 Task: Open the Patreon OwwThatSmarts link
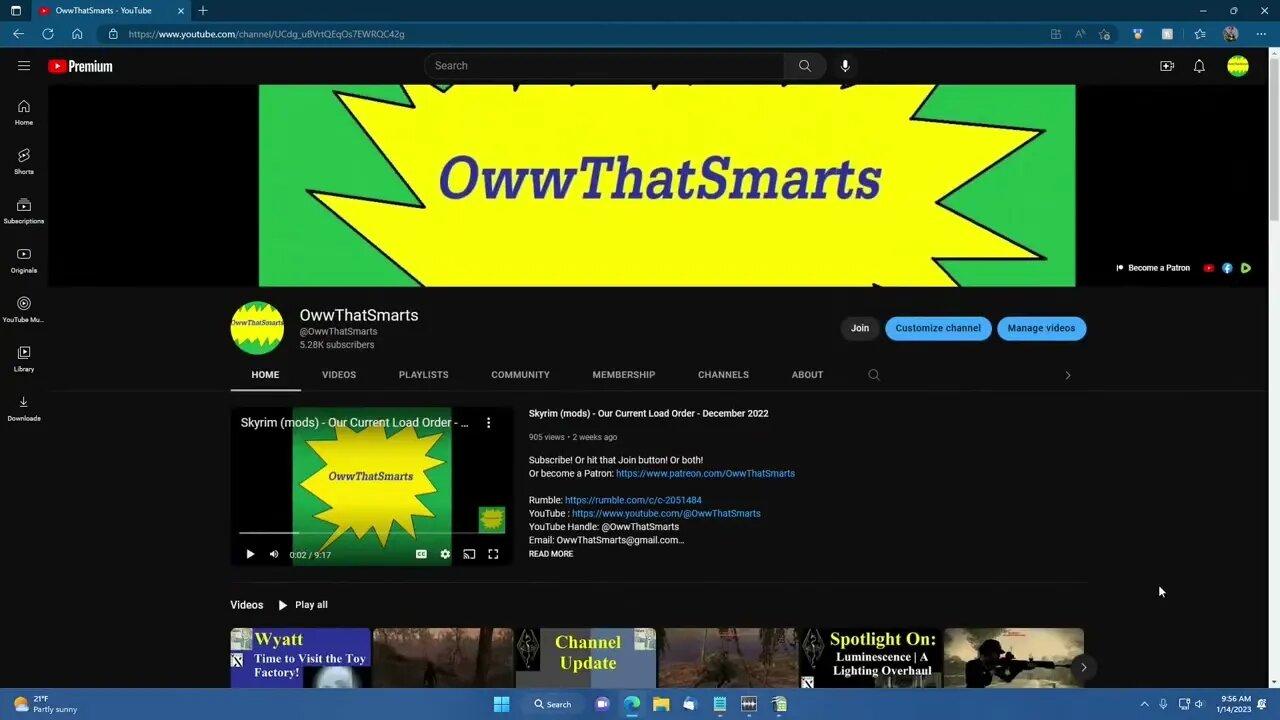point(705,474)
